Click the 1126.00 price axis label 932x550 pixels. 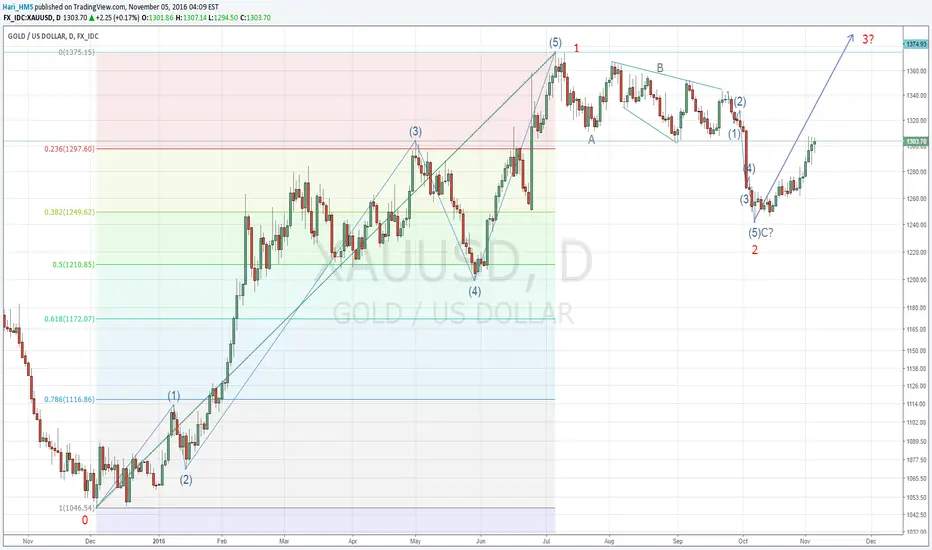917,386
